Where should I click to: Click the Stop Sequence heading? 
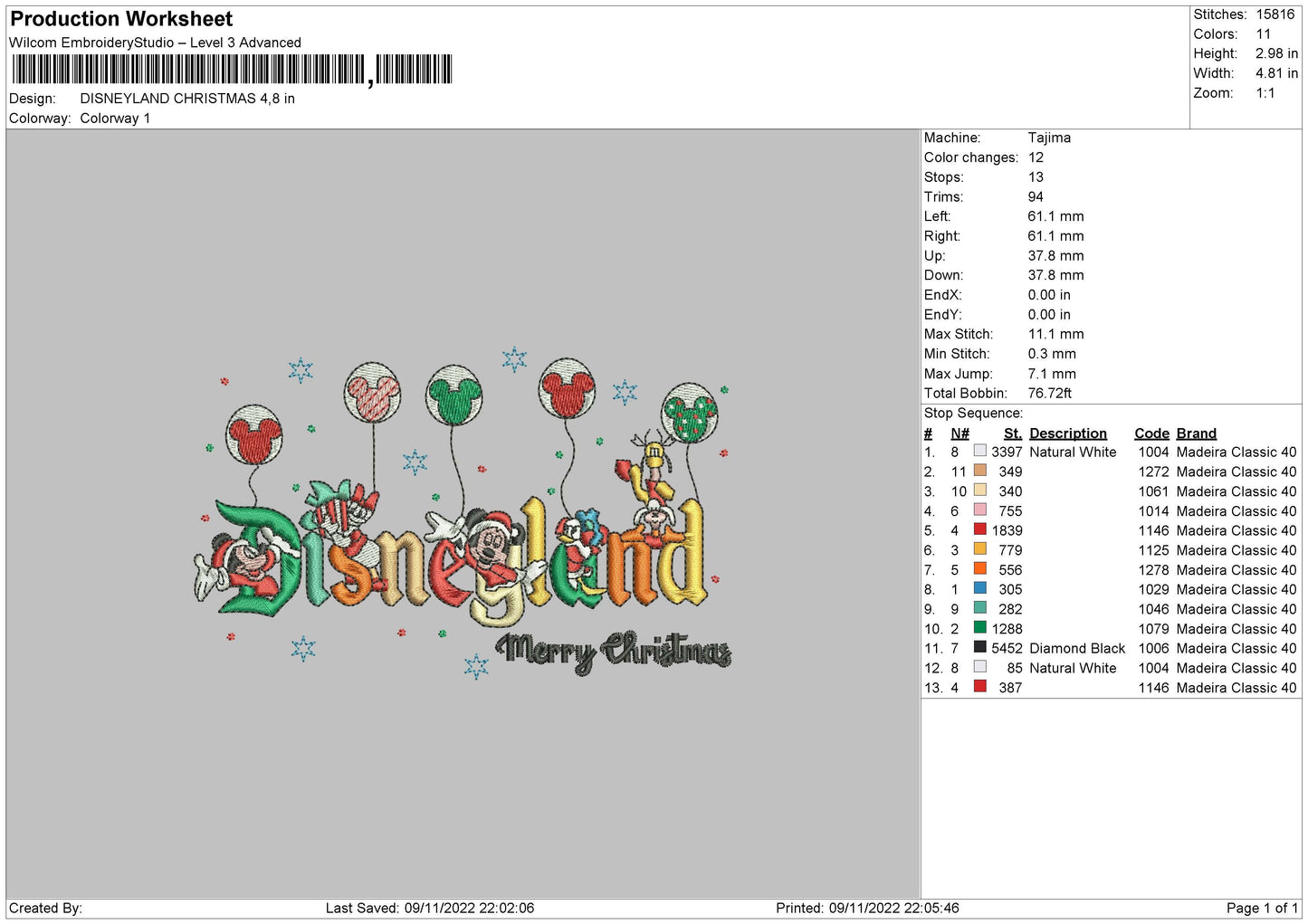coord(973,413)
